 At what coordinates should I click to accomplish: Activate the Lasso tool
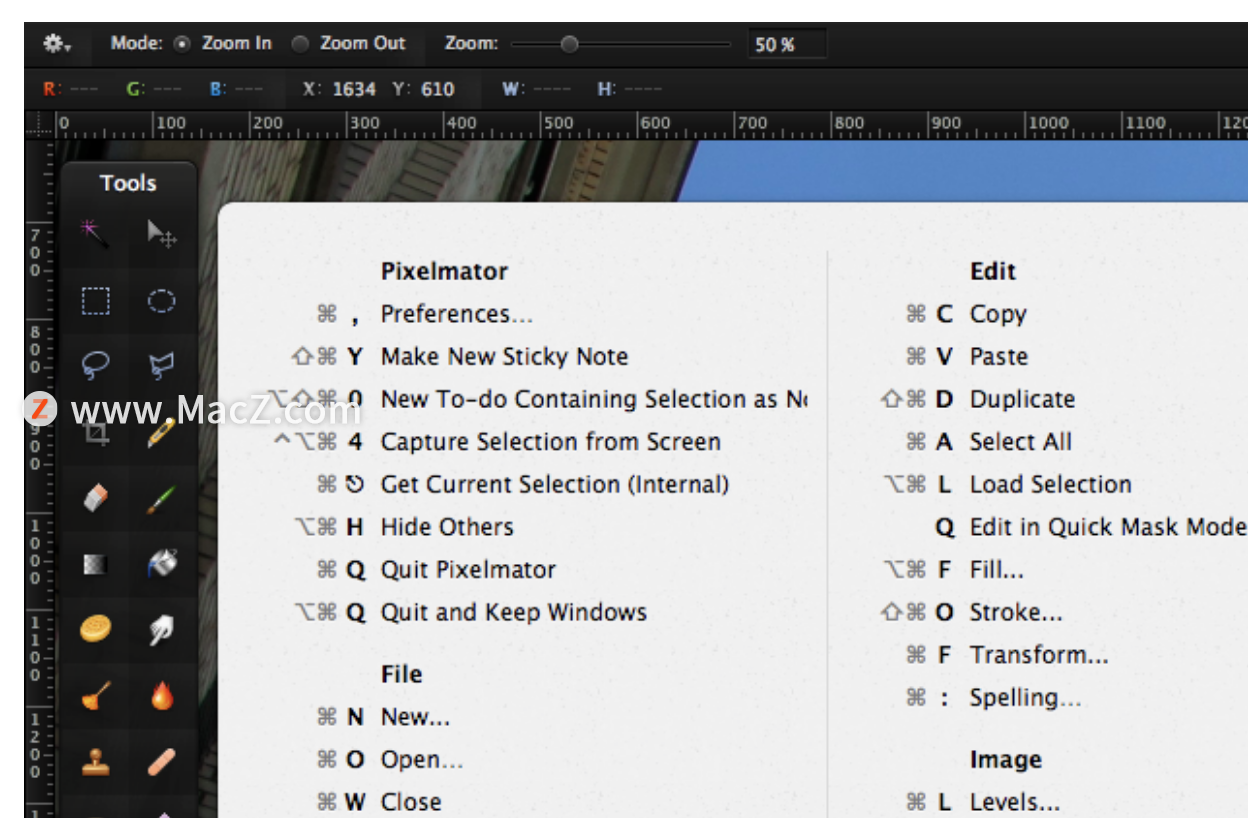(x=95, y=366)
